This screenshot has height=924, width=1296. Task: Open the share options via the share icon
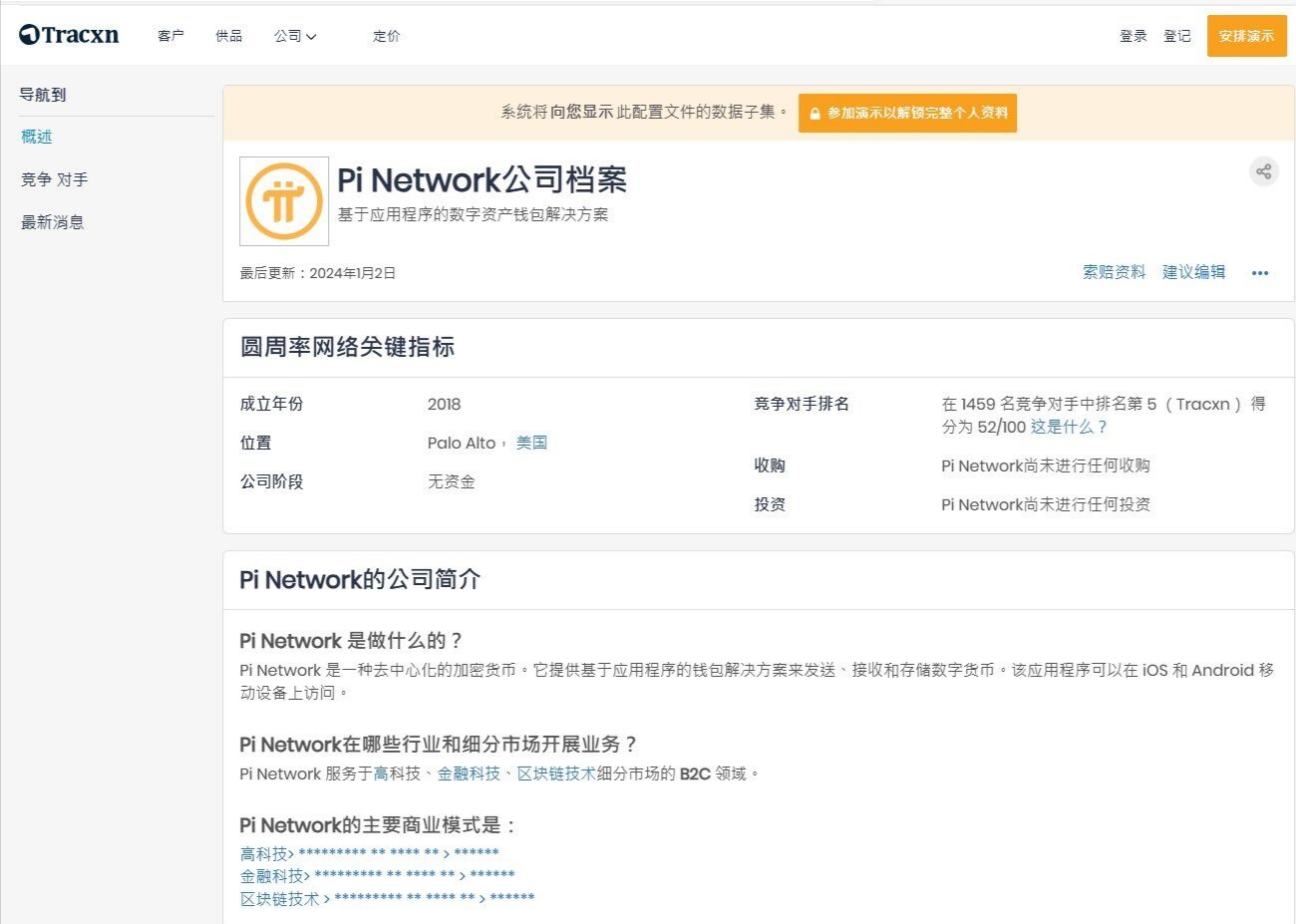click(1263, 171)
